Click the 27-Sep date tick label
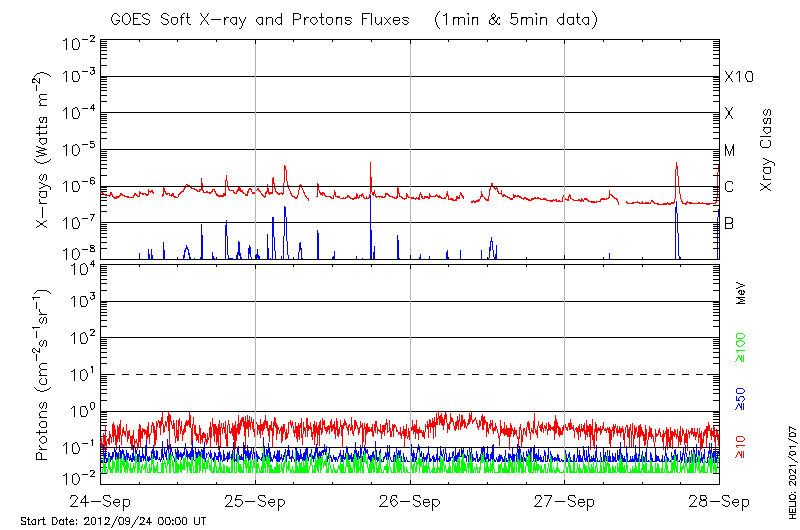 (x=564, y=500)
